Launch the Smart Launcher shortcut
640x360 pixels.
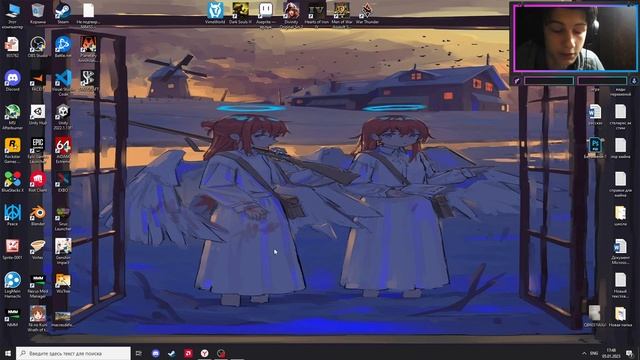click(x=63, y=218)
